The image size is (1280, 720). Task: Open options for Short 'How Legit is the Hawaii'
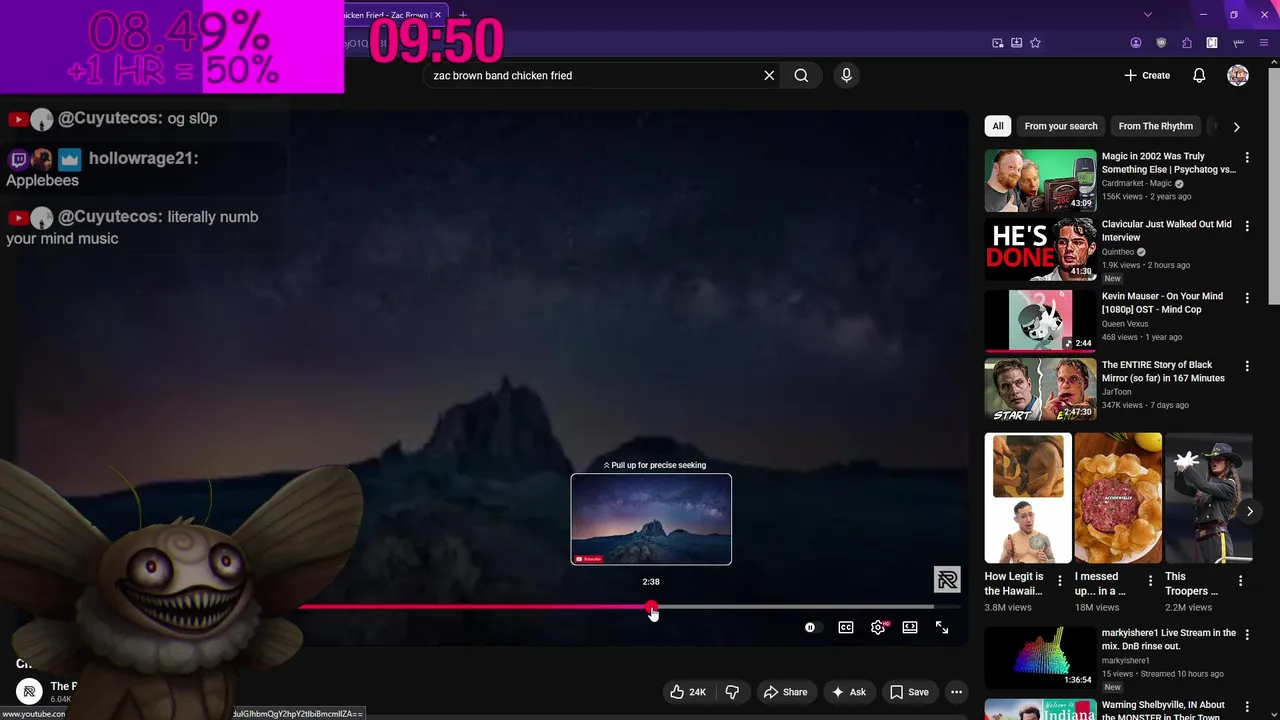1060,581
